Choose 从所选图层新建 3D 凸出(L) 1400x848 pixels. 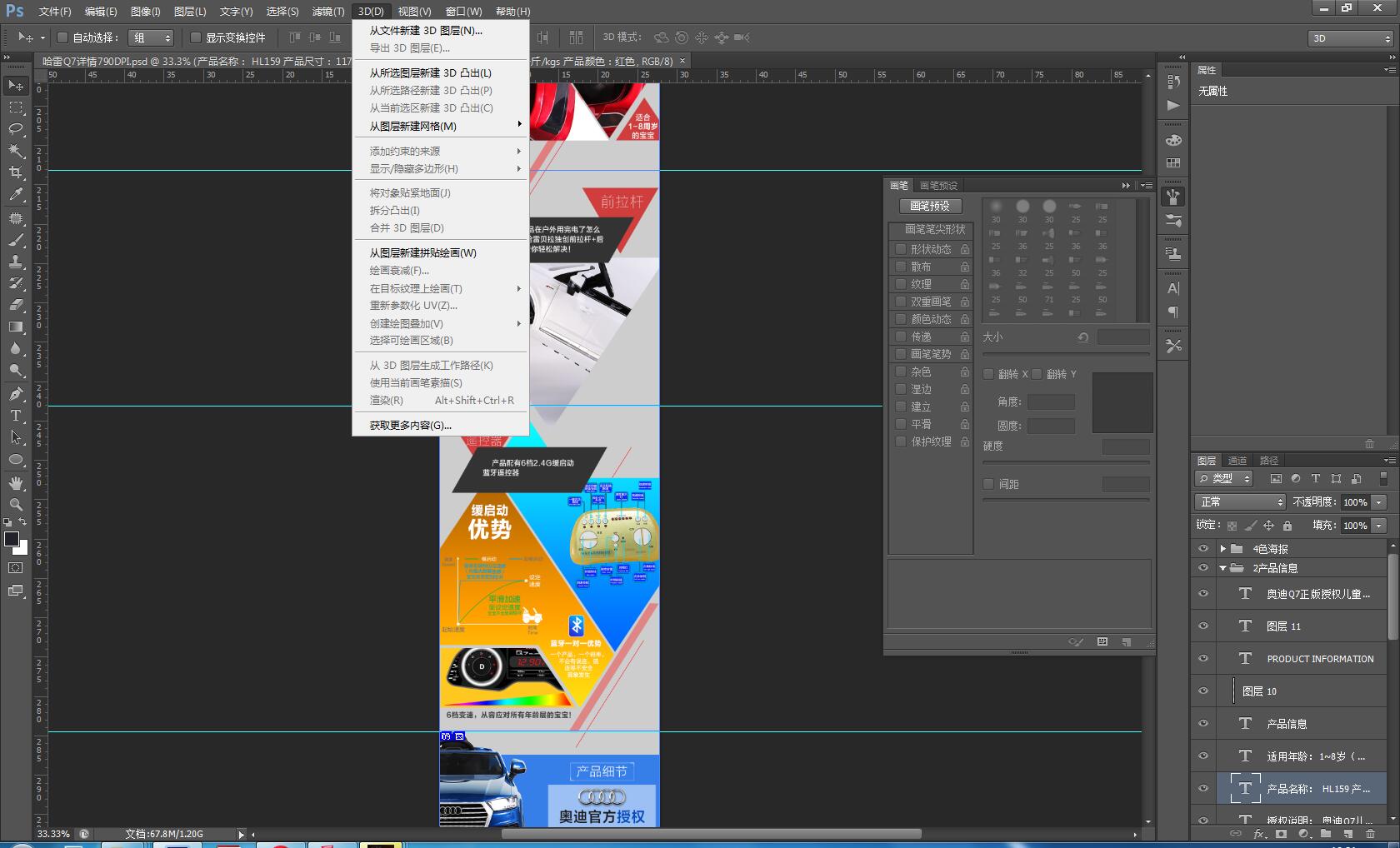pos(440,72)
